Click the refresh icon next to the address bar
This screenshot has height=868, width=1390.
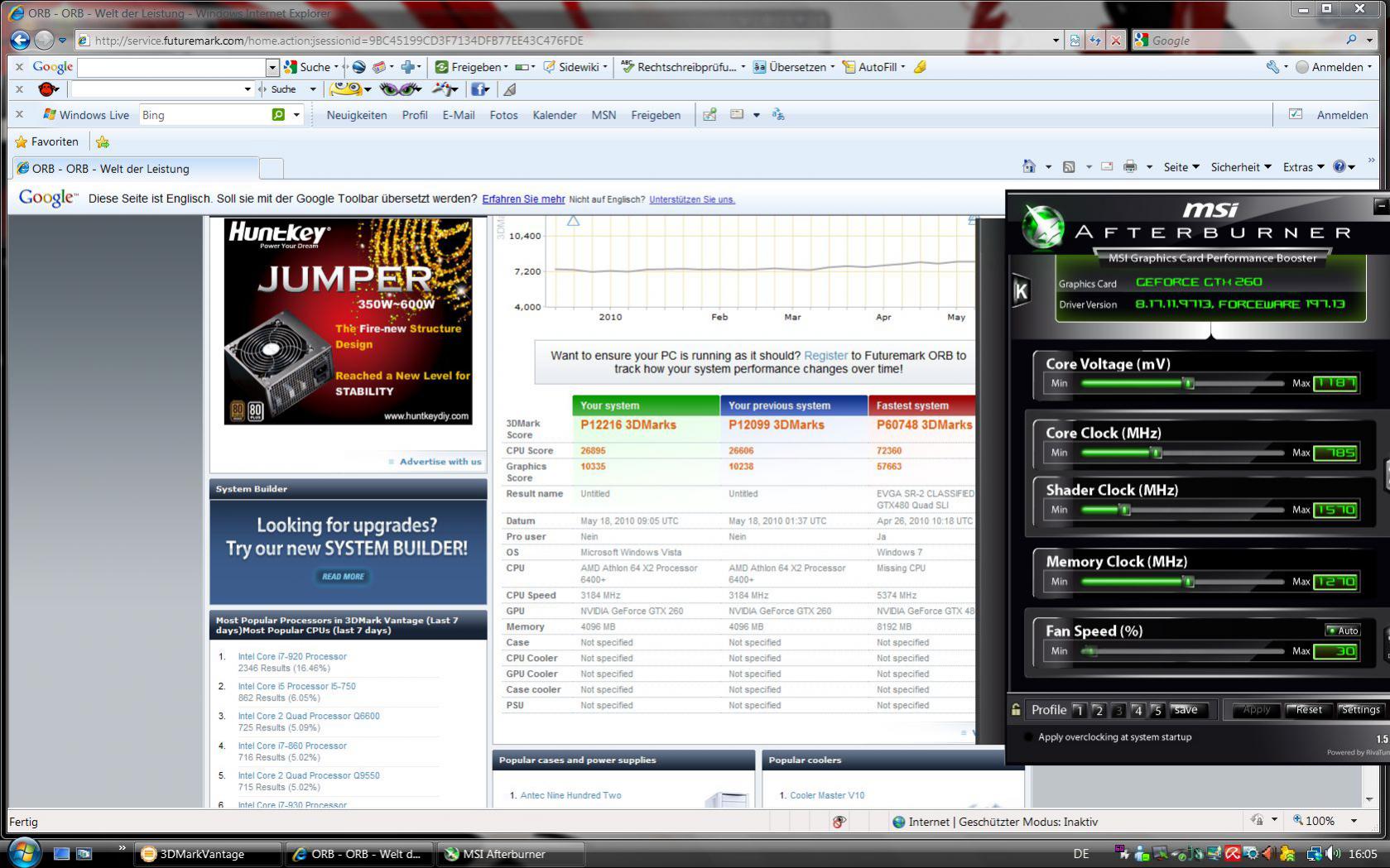click(1095, 40)
